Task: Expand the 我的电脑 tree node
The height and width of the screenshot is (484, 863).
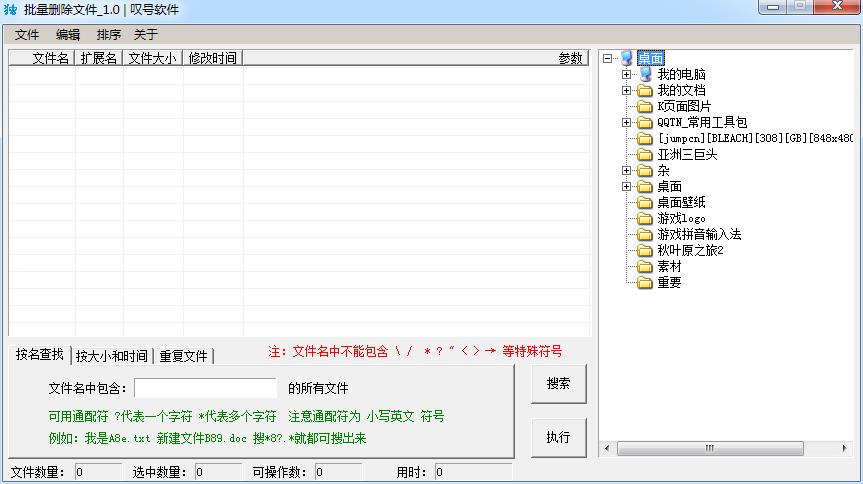Action: (626, 74)
